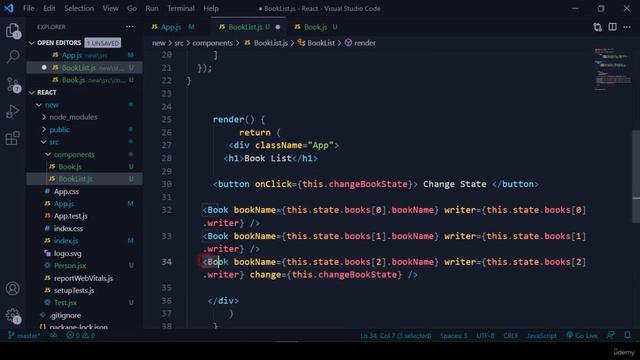
Task: Open Explorer more actions ellipsis
Action: 129,27
